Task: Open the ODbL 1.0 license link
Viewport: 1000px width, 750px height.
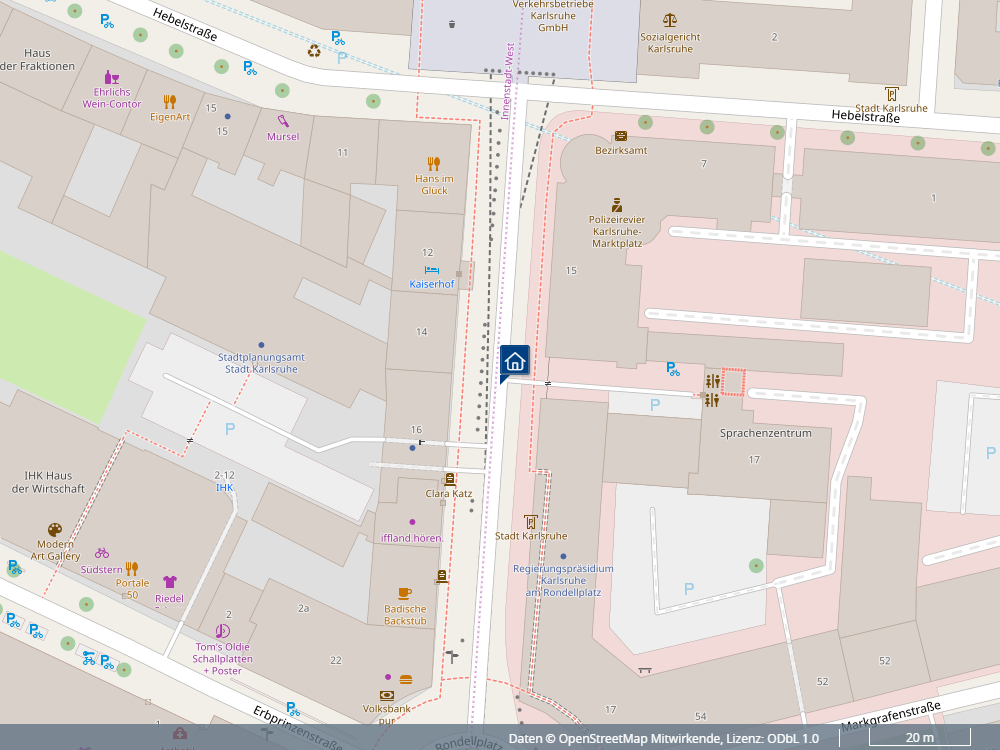Action: coord(793,739)
